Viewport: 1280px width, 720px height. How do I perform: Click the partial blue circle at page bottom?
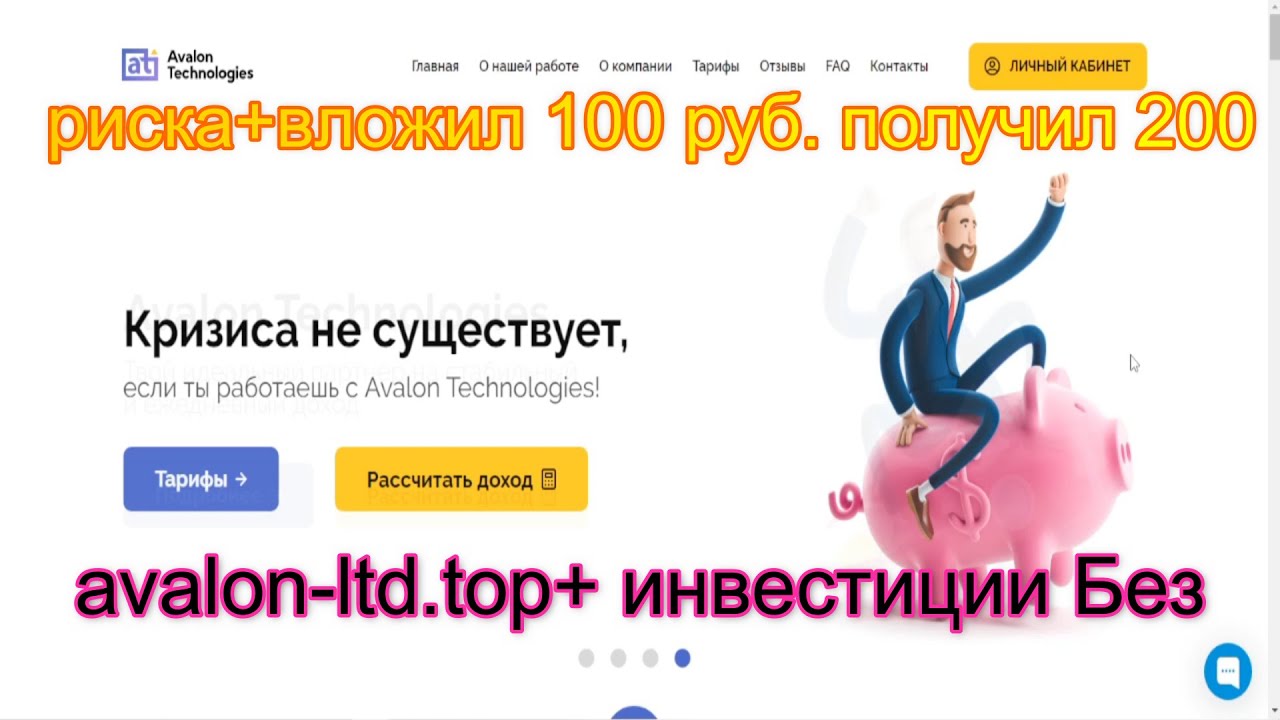click(633, 712)
